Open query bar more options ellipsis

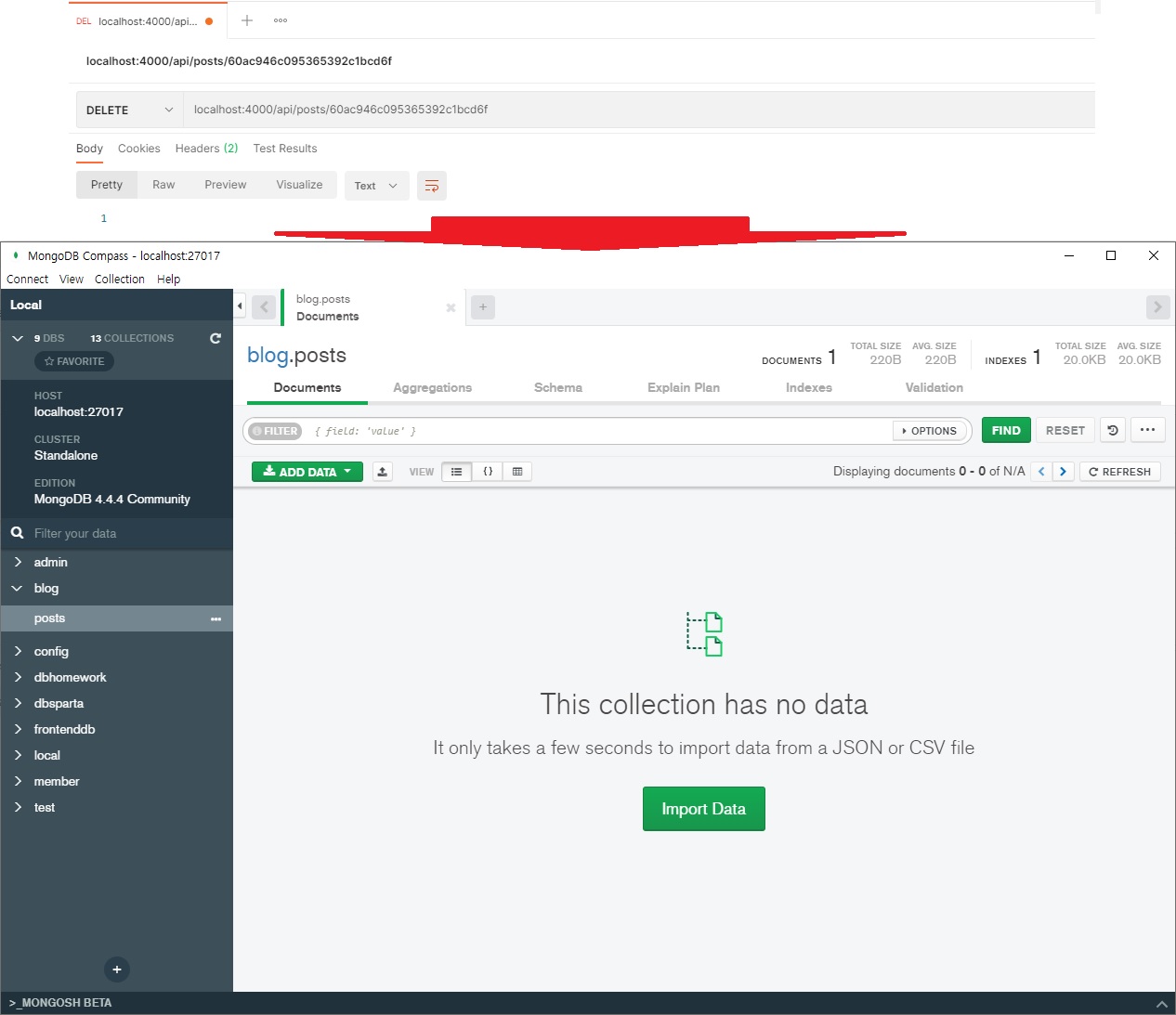pyautogui.click(x=1147, y=430)
